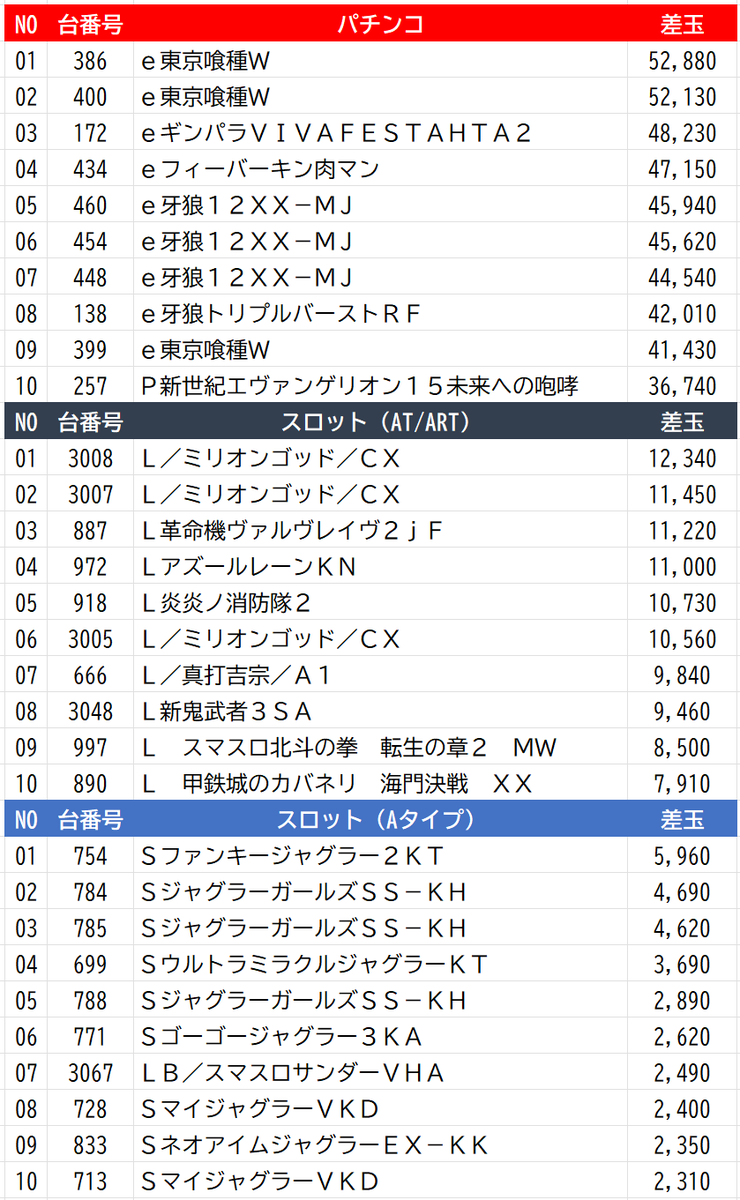
Task: Click the 差玉 value 52,130
Action: (x=683, y=97)
